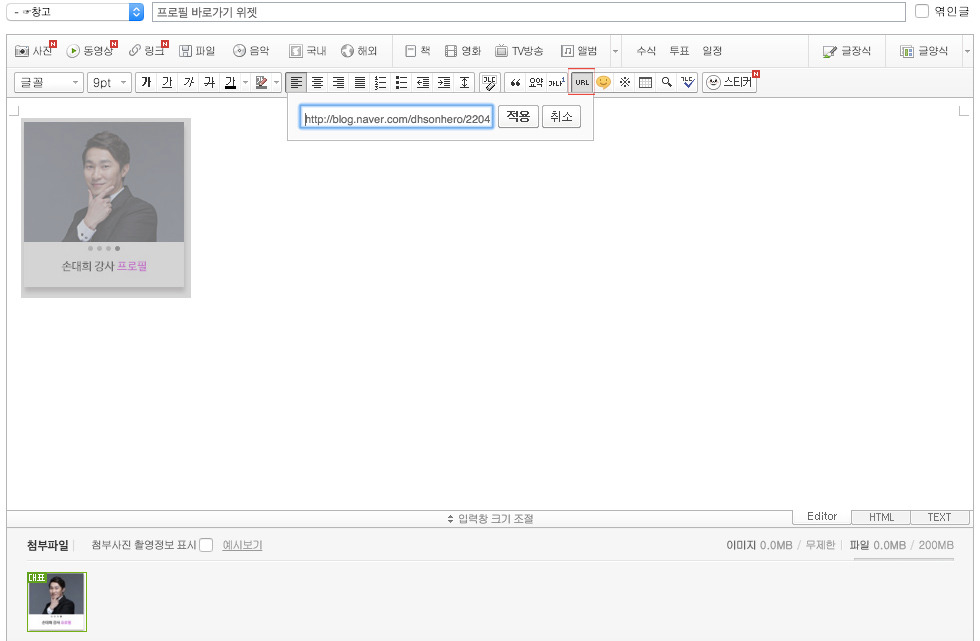Add a 영화 movie reference
The width and height of the screenshot is (980, 641).
click(x=462, y=51)
